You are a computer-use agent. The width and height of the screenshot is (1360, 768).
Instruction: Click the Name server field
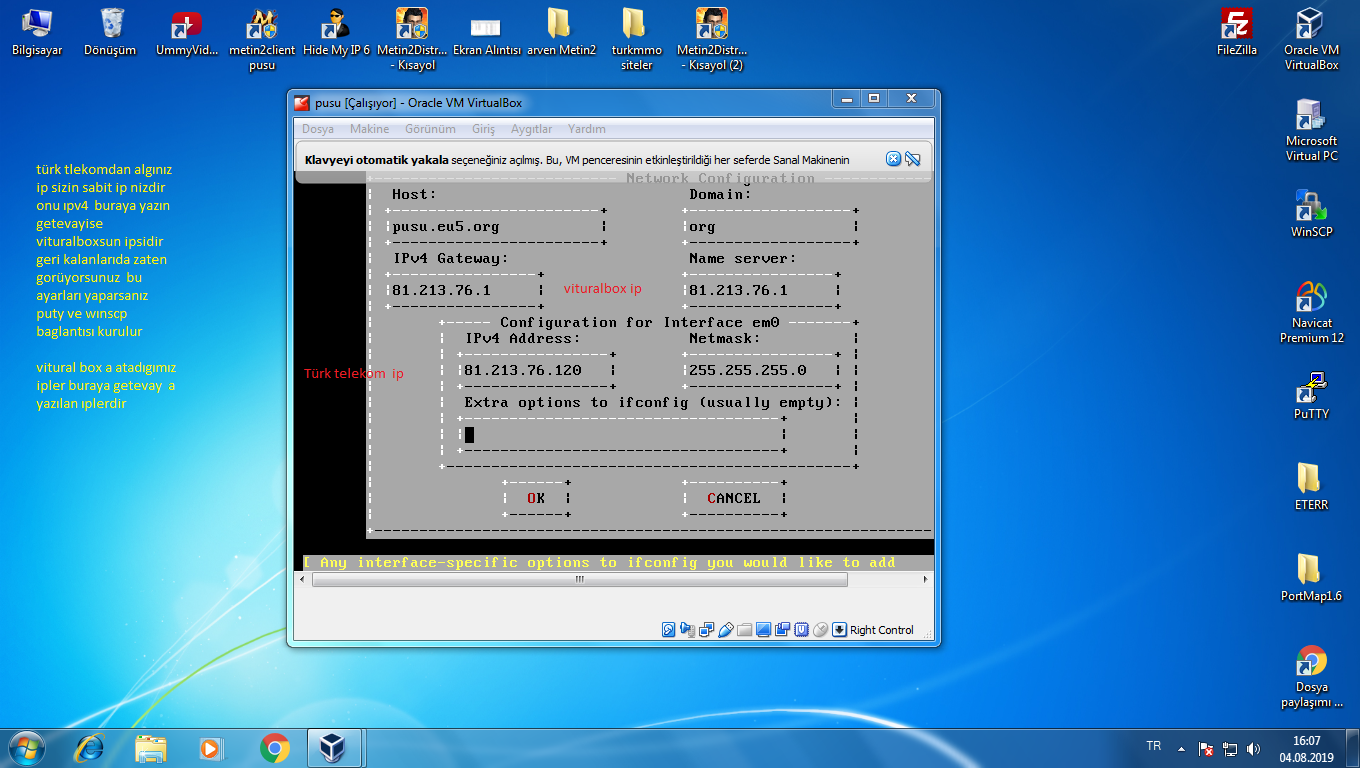coord(762,291)
